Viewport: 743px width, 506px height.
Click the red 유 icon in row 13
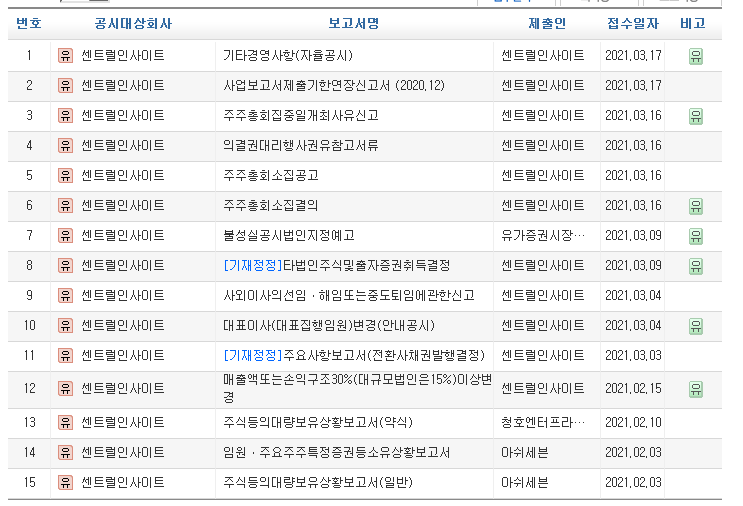tap(65, 423)
